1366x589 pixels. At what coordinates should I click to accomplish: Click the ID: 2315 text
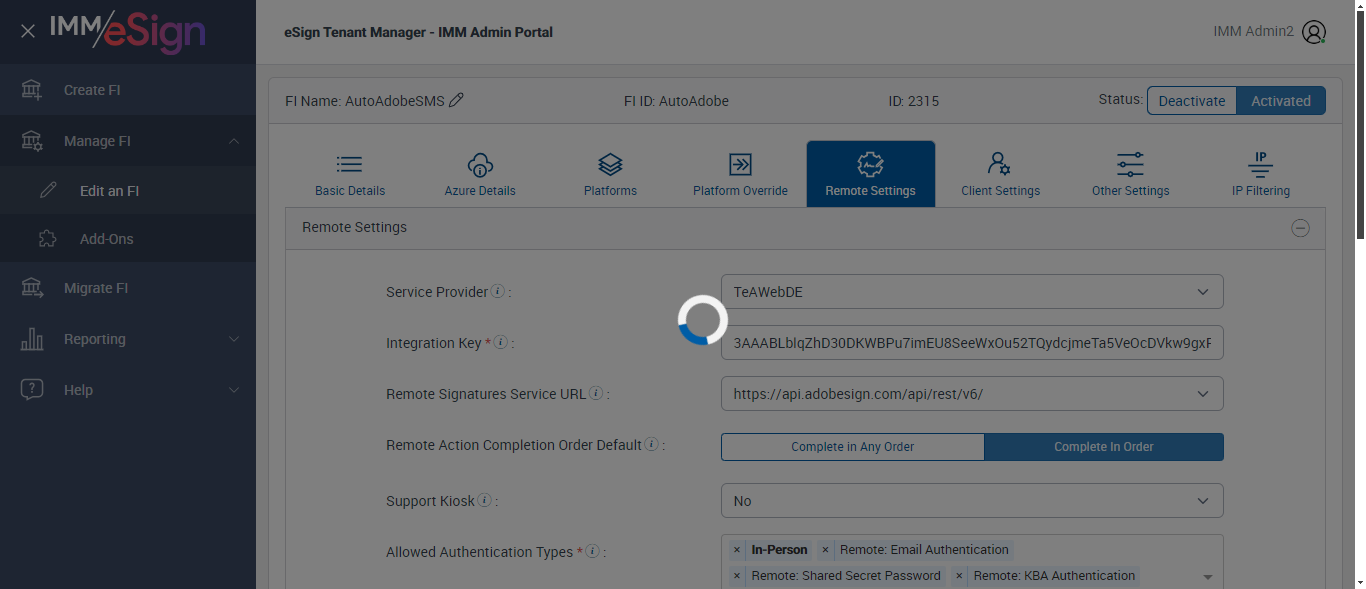coord(913,101)
